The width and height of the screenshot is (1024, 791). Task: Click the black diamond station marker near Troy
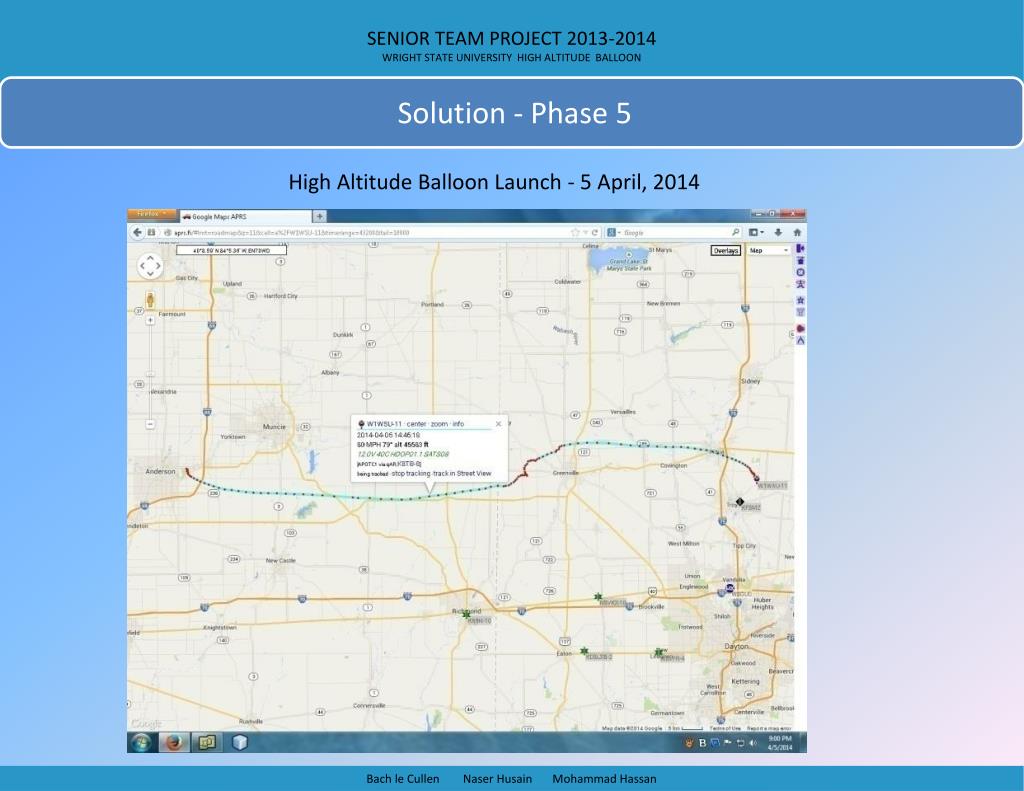[739, 502]
